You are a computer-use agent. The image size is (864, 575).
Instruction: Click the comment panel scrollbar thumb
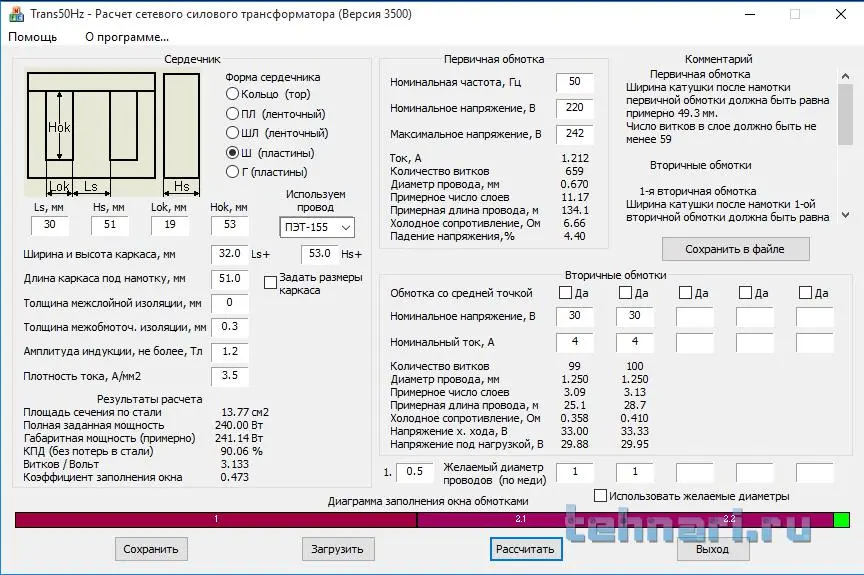845,114
